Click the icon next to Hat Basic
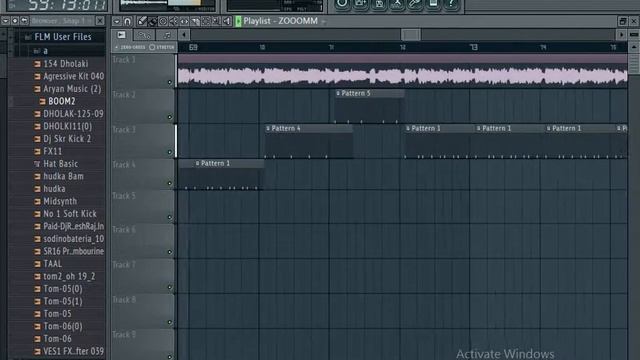 (37, 164)
